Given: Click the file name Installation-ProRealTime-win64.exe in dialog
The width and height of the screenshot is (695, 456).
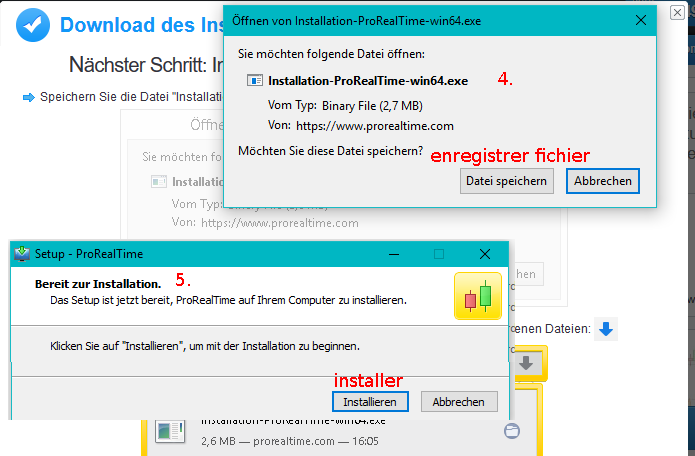Looking at the screenshot, I should [368, 81].
